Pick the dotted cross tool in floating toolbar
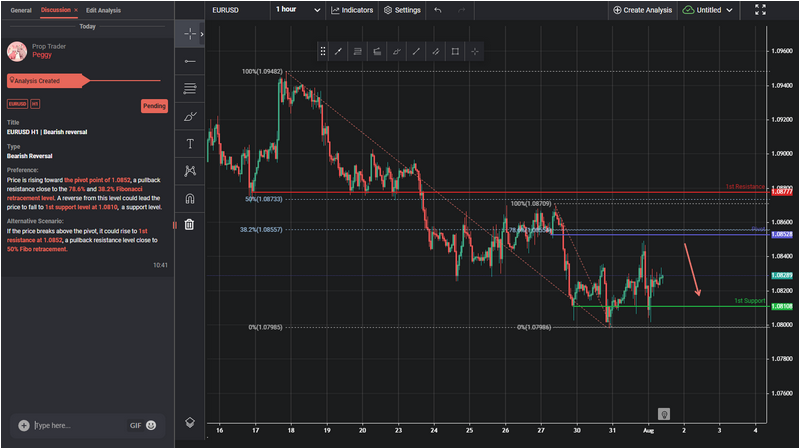The height and width of the screenshot is (448, 799). [x=474, y=51]
